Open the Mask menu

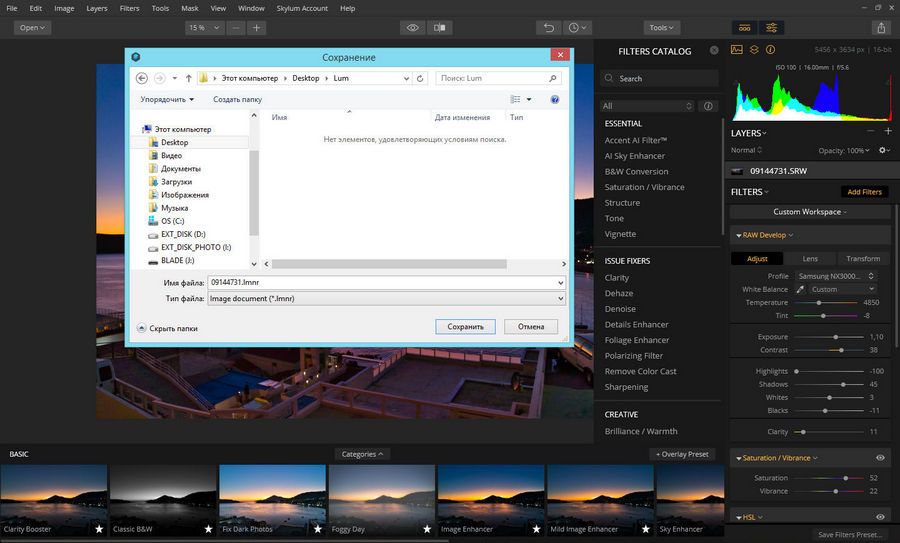189,8
